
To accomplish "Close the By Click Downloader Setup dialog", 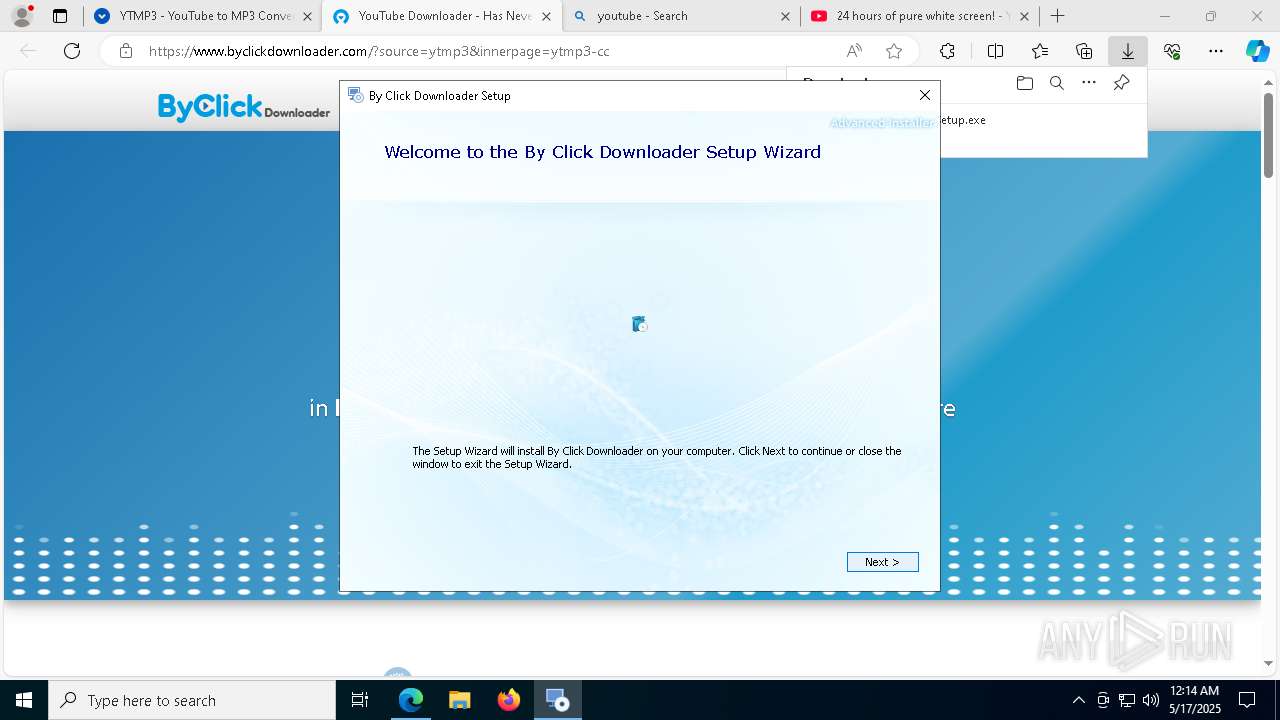I will (x=925, y=95).
